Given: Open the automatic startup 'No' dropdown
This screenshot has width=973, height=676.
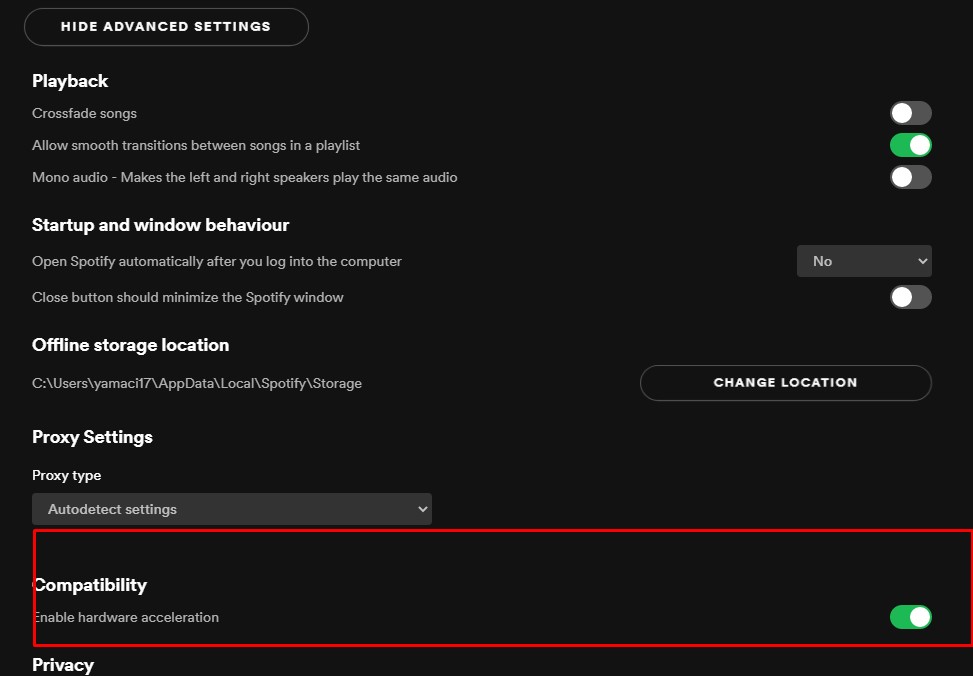Looking at the screenshot, I should [x=864, y=261].
